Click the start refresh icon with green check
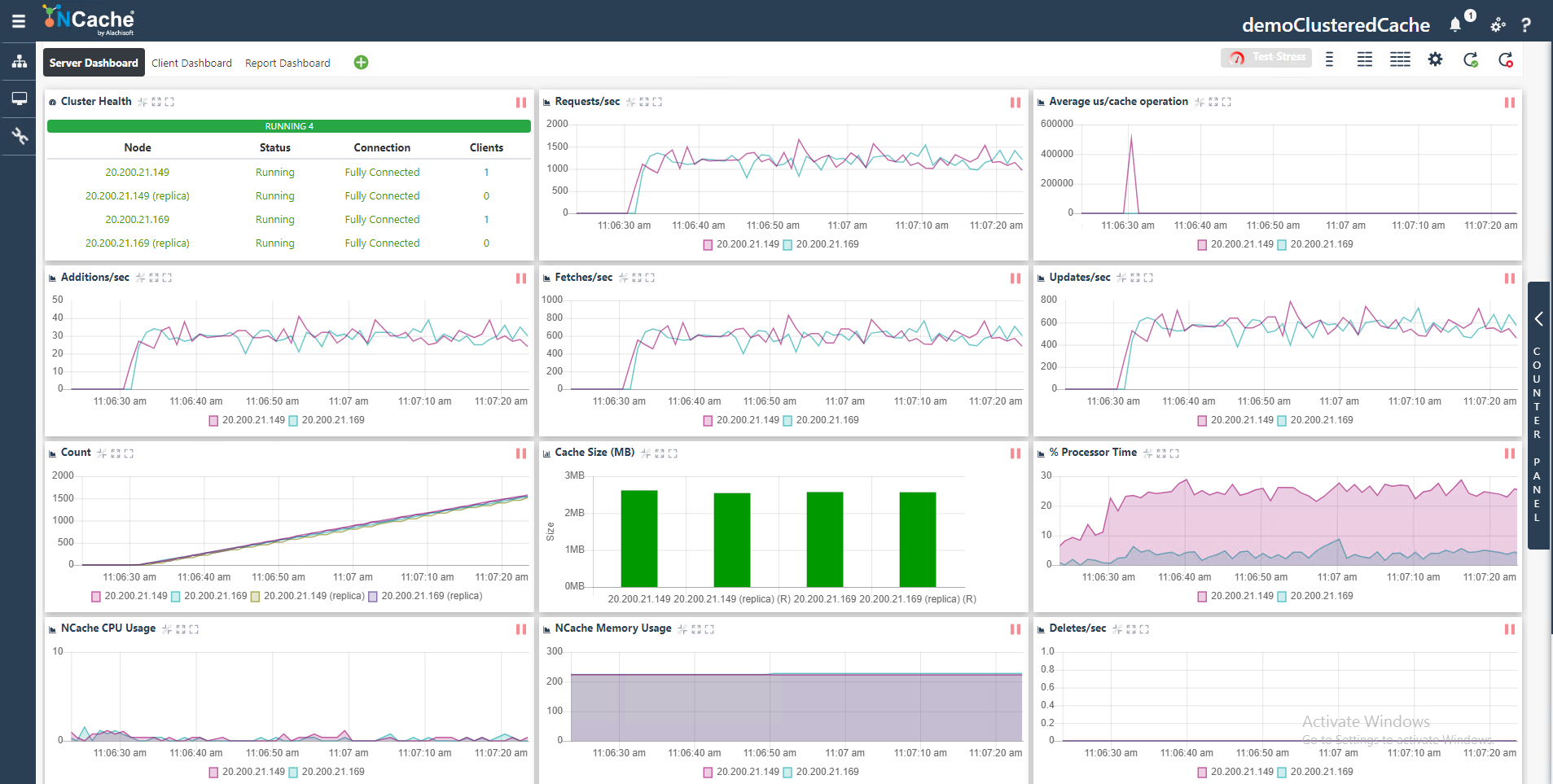 click(1471, 59)
